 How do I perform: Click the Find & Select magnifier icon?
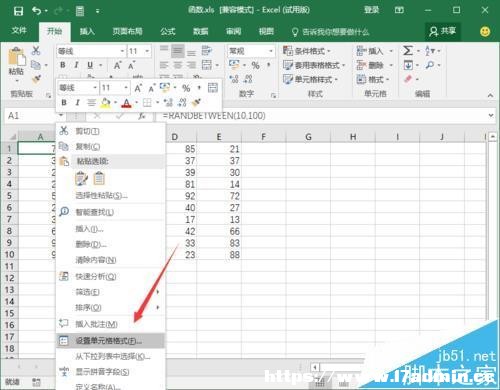tap(430, 65)
